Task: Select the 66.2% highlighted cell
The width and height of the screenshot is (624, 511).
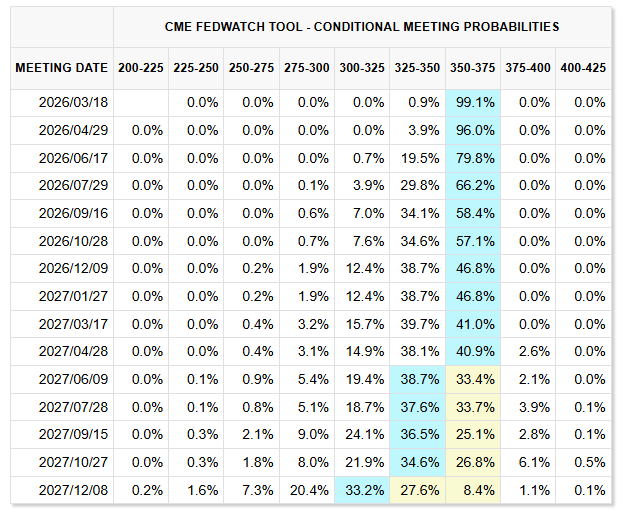Action: 474,185
